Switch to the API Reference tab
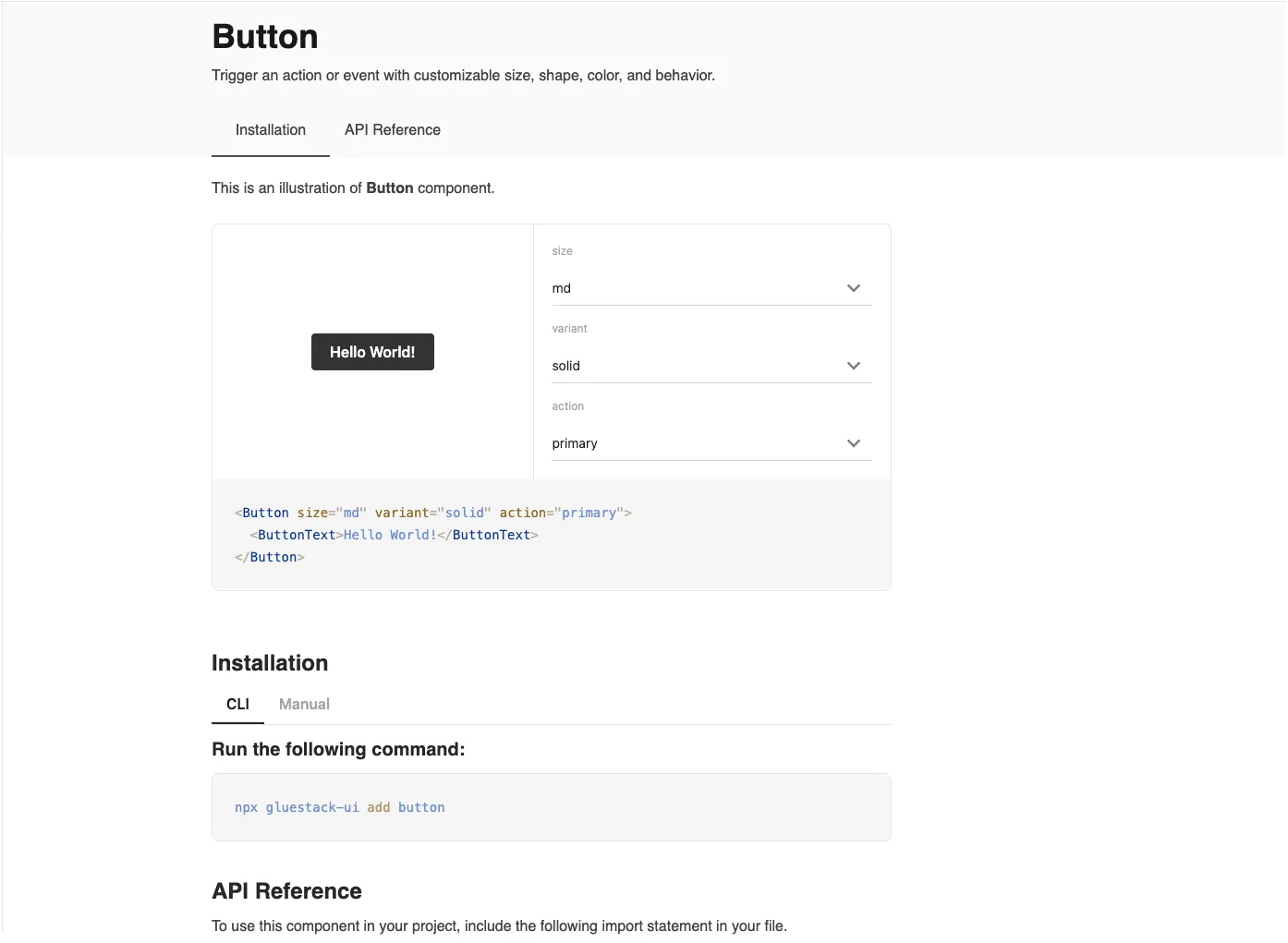This screenshot has height=943, width=1288. (x=392, y=130)
